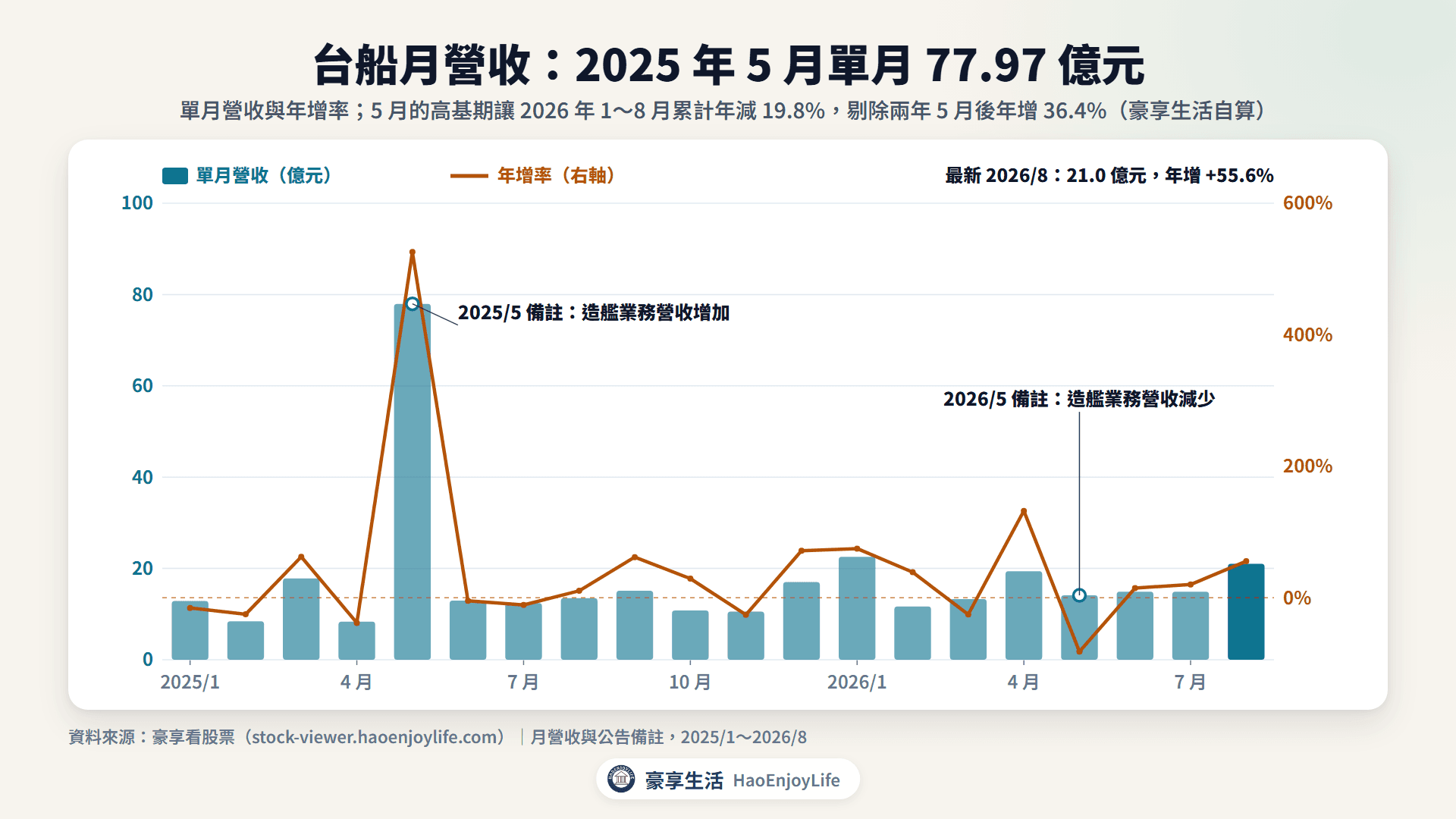Click the 2025/3 revenue bar

coord(301,619)
